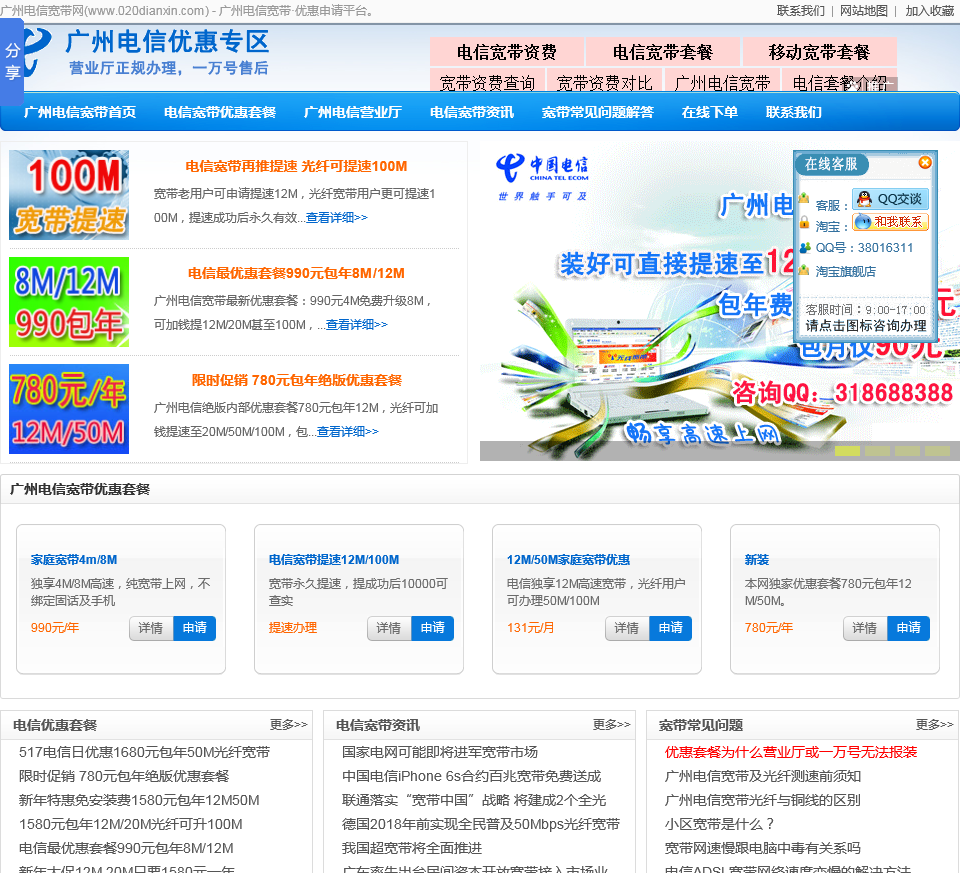Open headline 限时促销 780元包年绝版优惠套餐

(x=296, y=381)
